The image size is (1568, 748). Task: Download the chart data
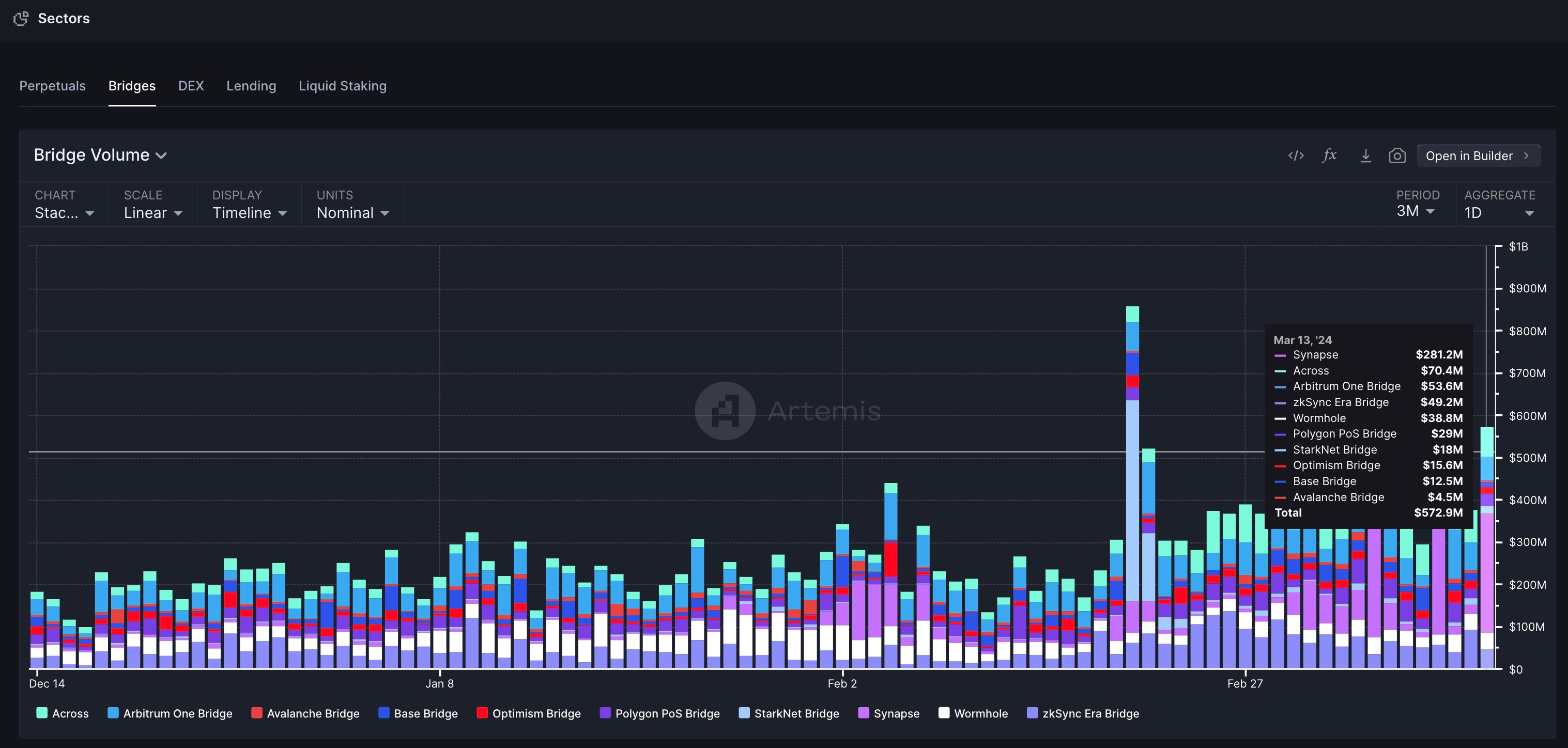coord(1365,156)
